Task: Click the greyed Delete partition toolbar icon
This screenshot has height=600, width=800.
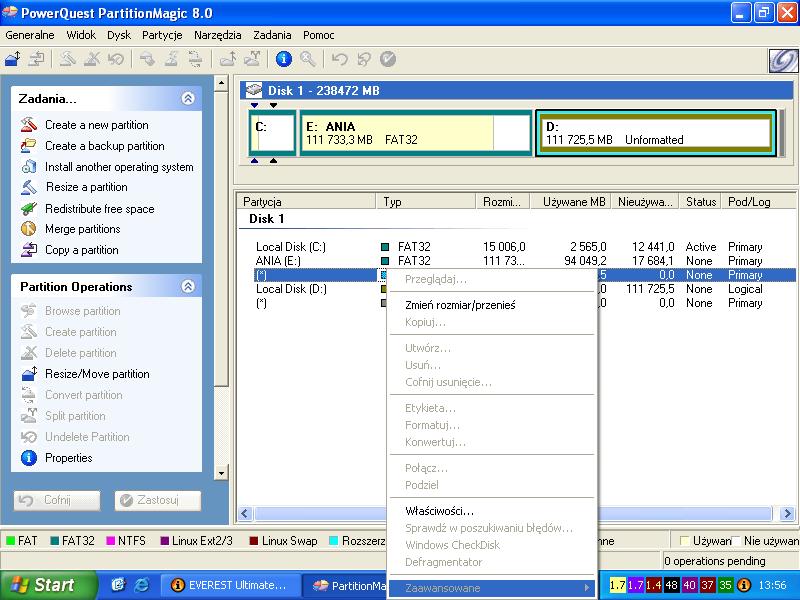Action: coord(92,59)
